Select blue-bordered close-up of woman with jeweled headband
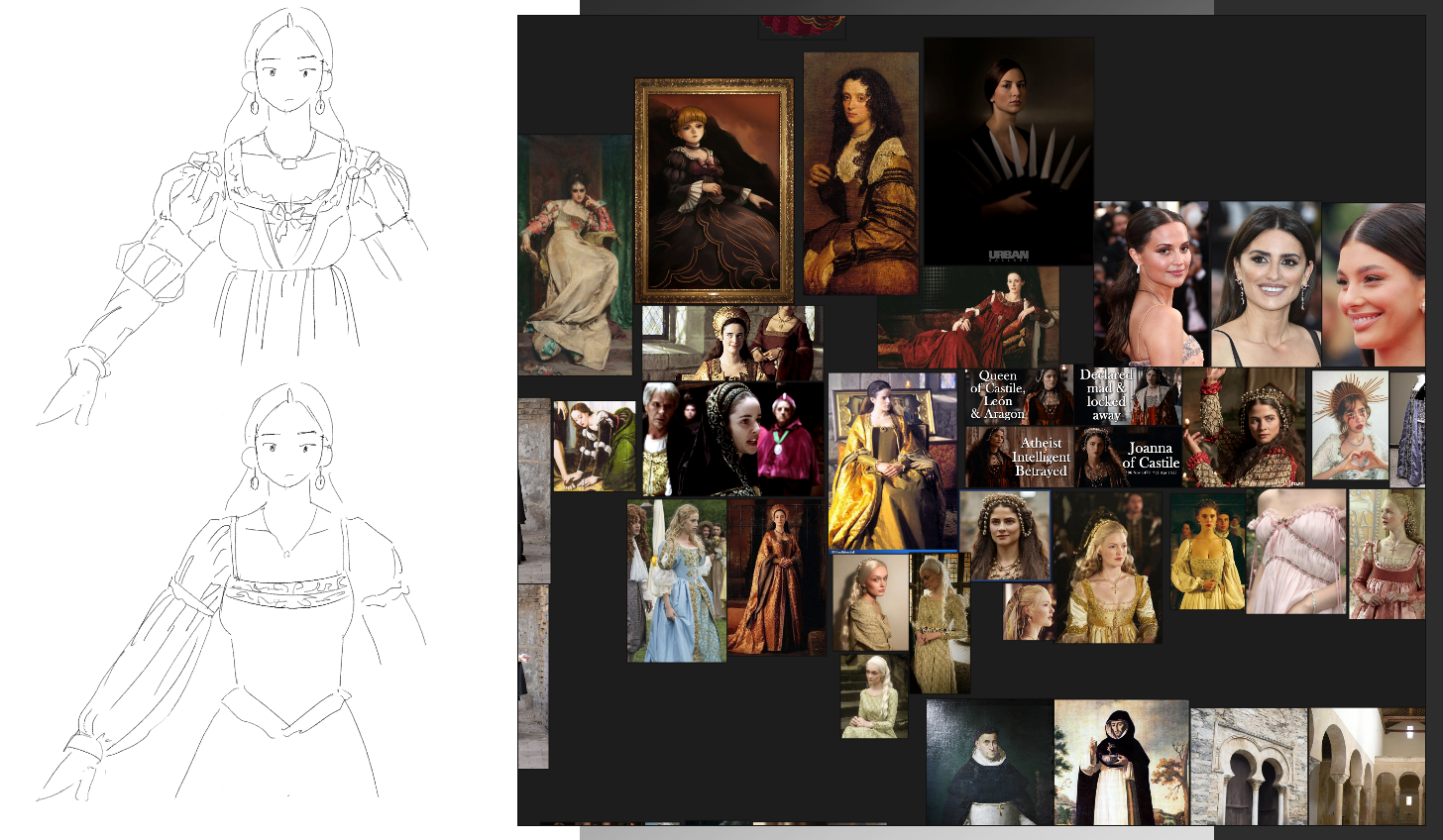Image resolution: width=1443 pixels, height=840 pixels. [1005, 536]
